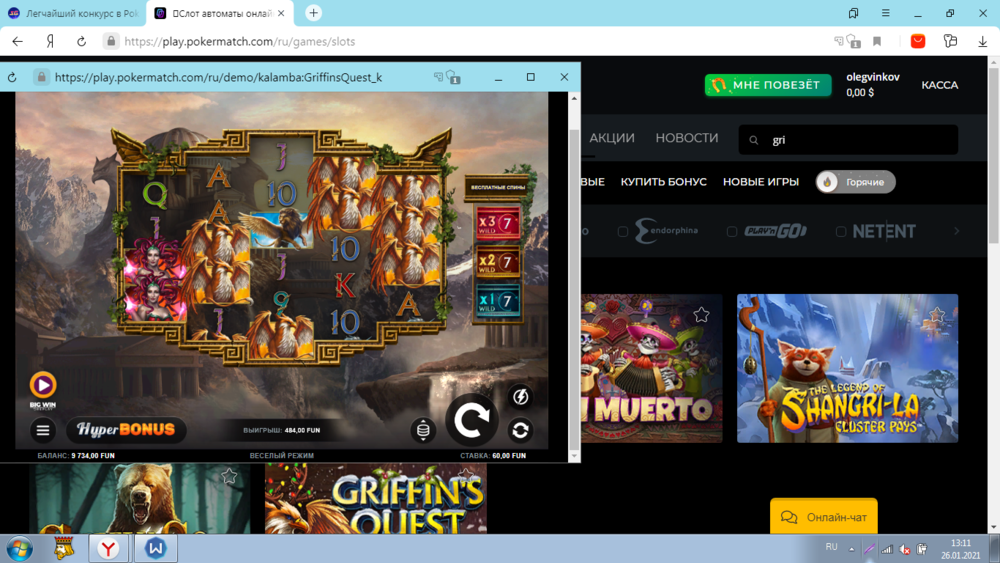Screen dimensions: 1000x563
Task: Favorite the bear game with the star
Action: [229, 476]
